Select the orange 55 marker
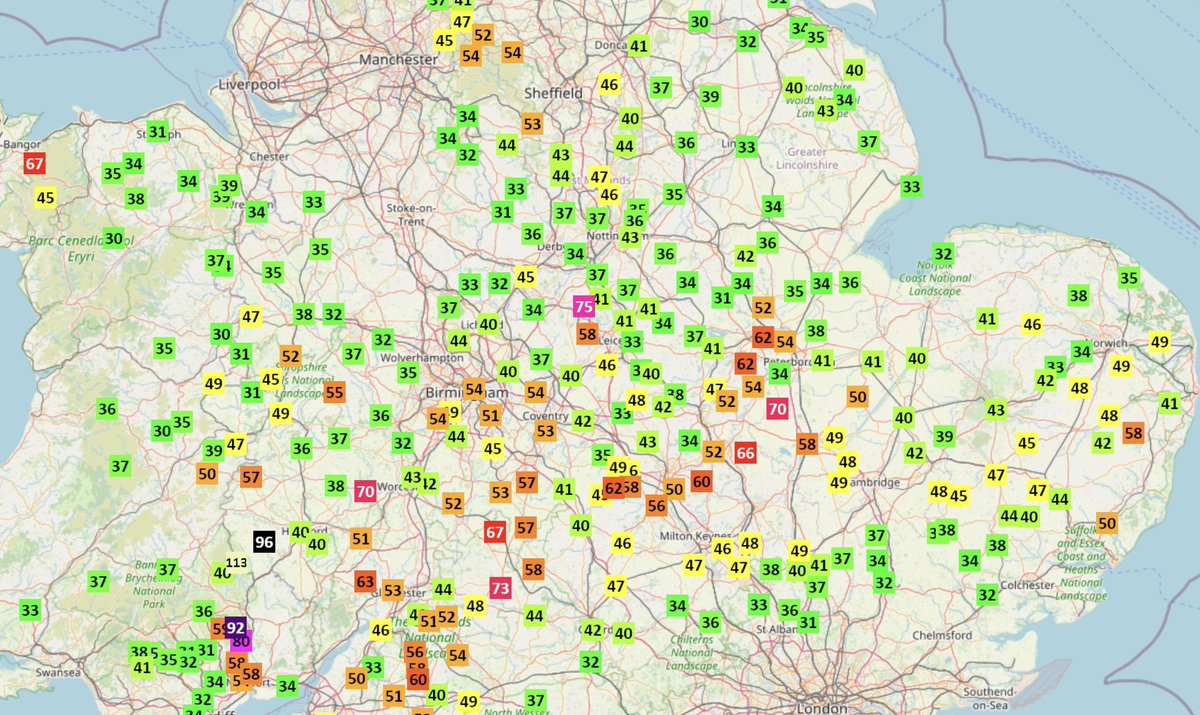 click(334, 392)
